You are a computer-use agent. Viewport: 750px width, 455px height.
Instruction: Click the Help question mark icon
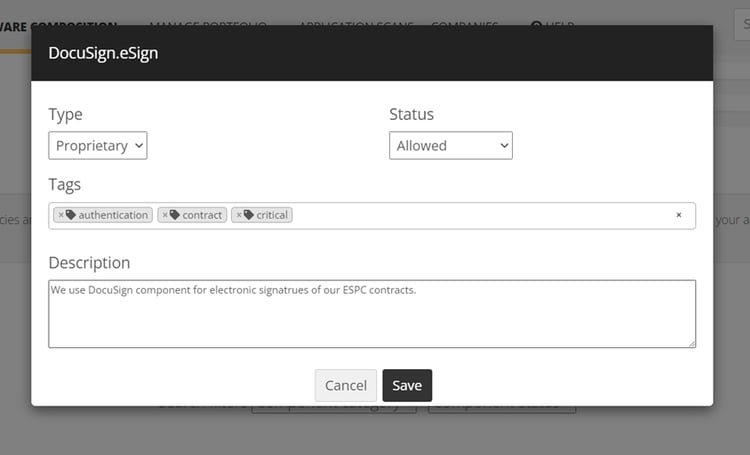coord(536,26)
